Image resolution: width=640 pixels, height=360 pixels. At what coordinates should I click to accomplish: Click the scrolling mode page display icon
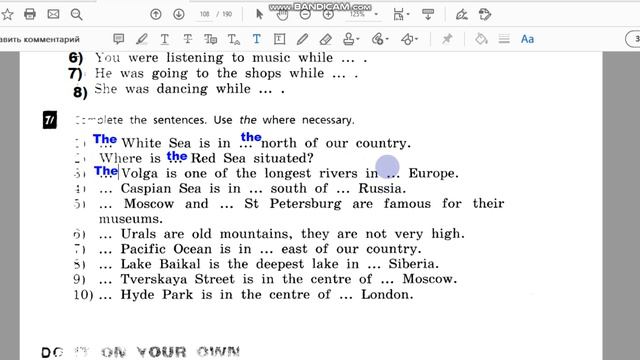428,15
